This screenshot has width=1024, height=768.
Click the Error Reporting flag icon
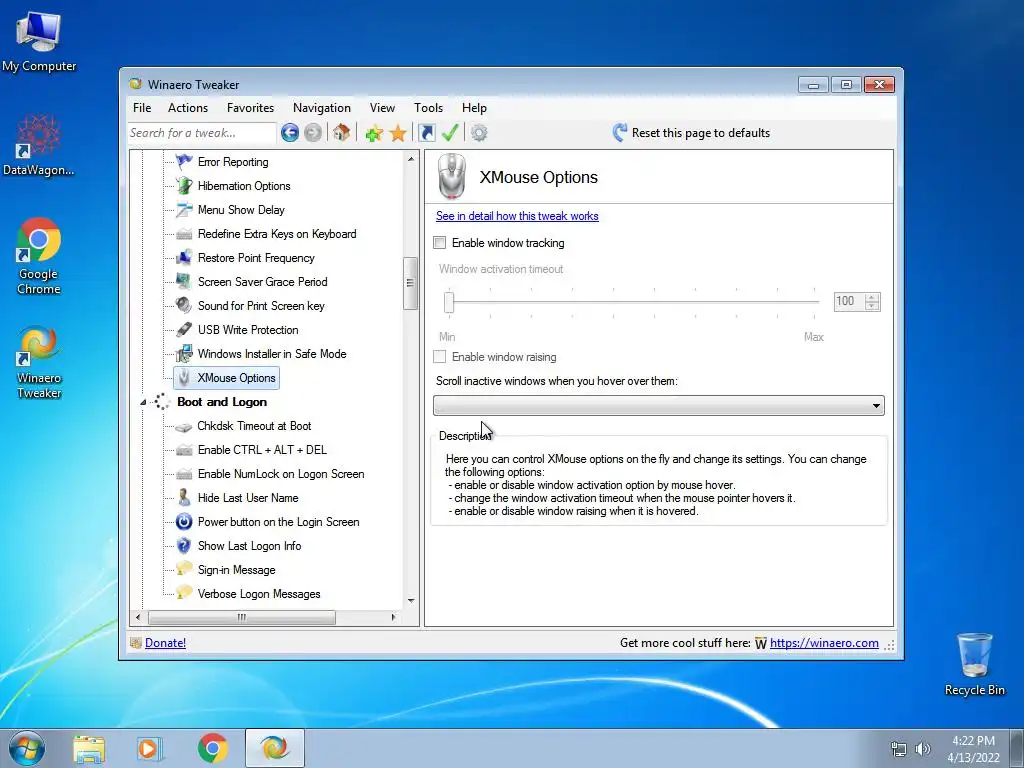pos(184,161)
